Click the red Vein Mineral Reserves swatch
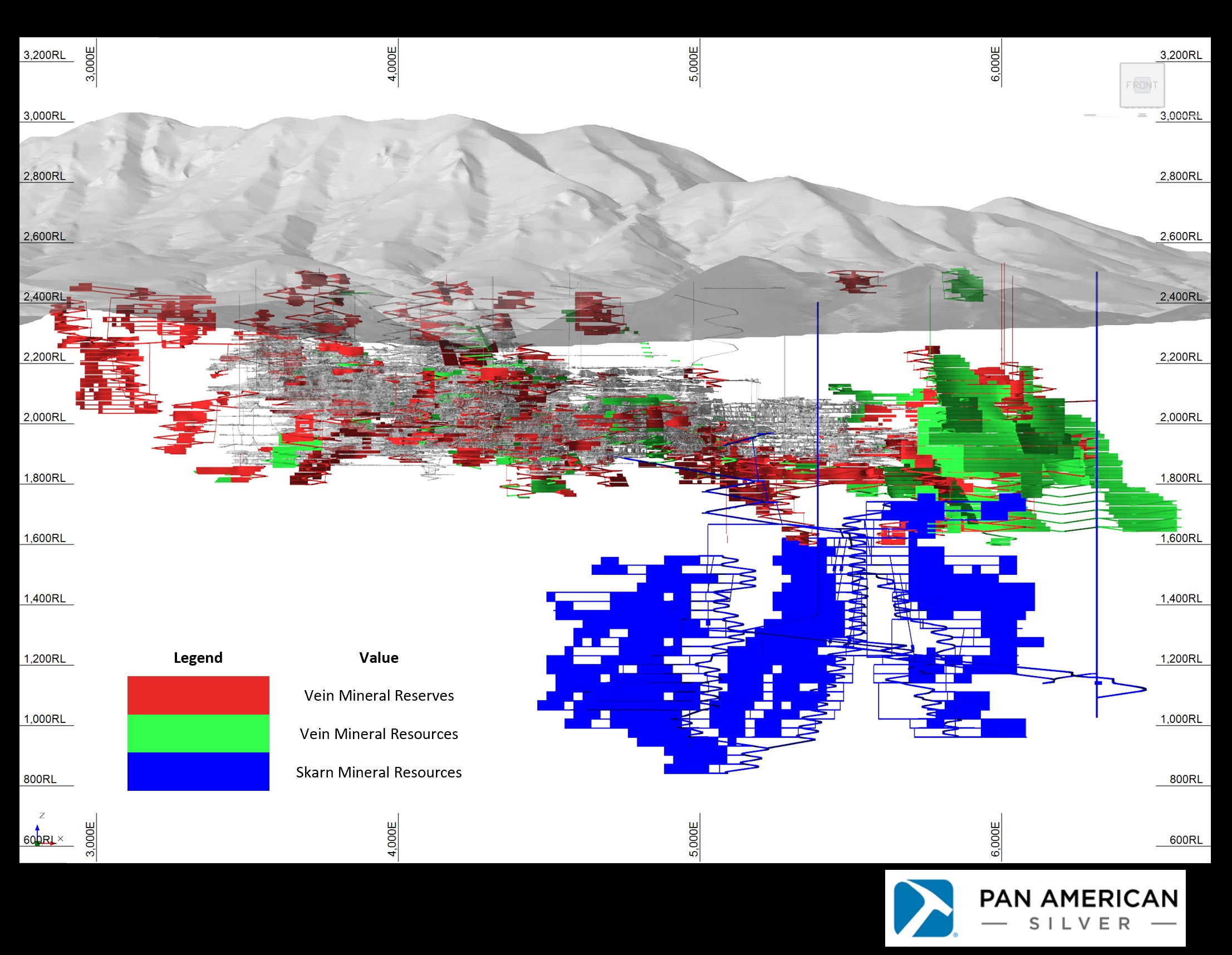The height and width of the screenshot is (955, 1232). tap(198, 695)
